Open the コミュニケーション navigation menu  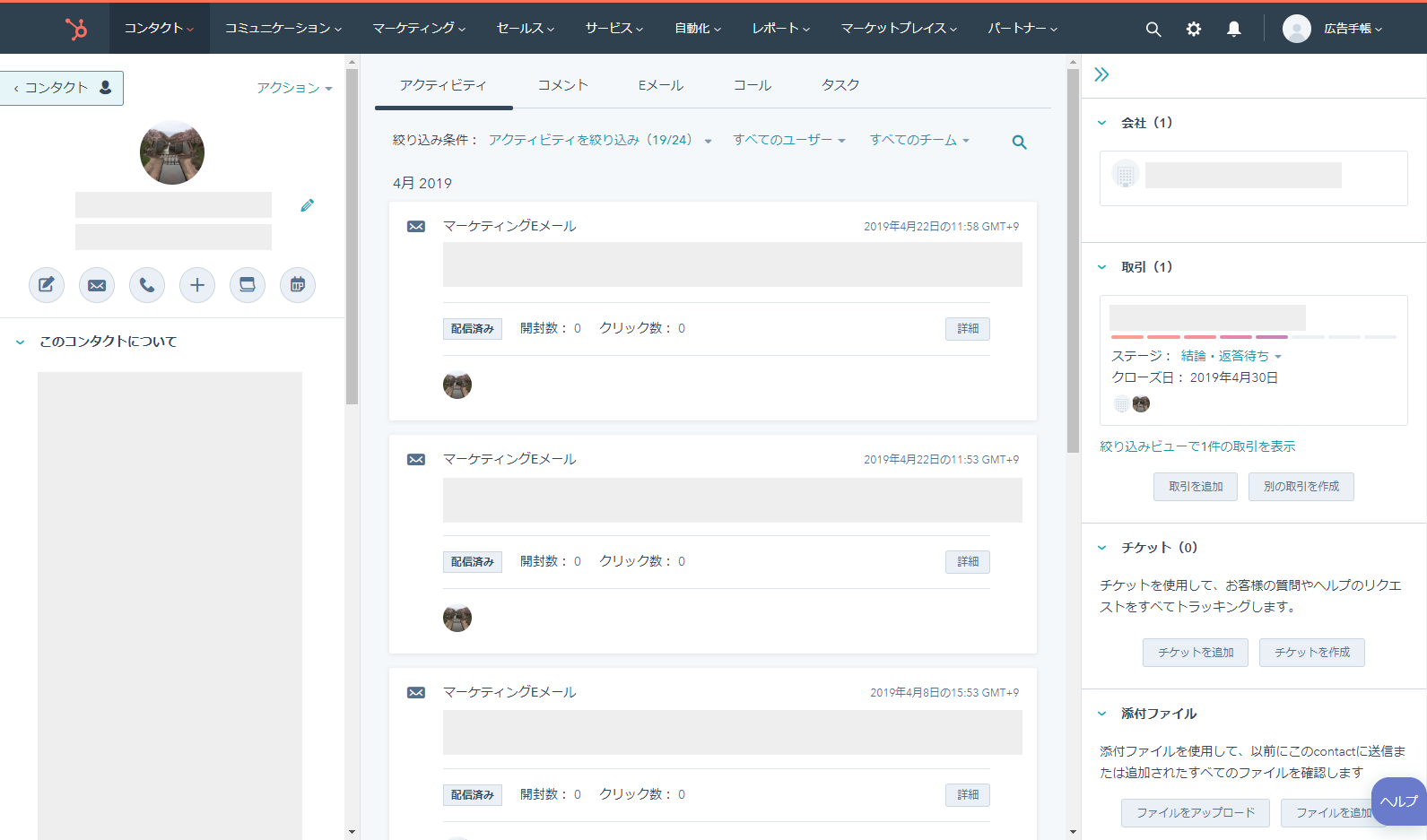[x=283, y=29]
